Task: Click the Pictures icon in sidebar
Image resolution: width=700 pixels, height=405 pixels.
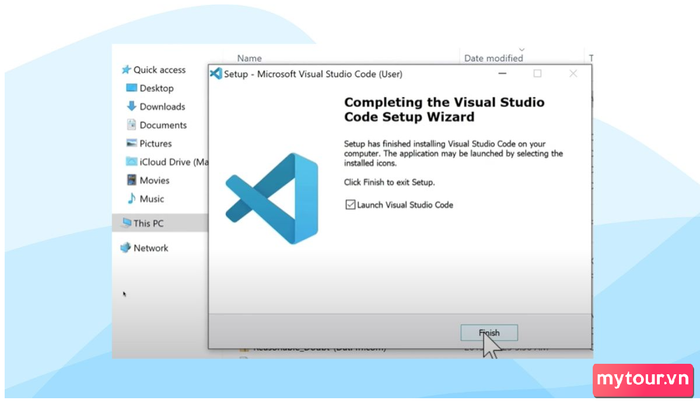Action: point(131,143)
